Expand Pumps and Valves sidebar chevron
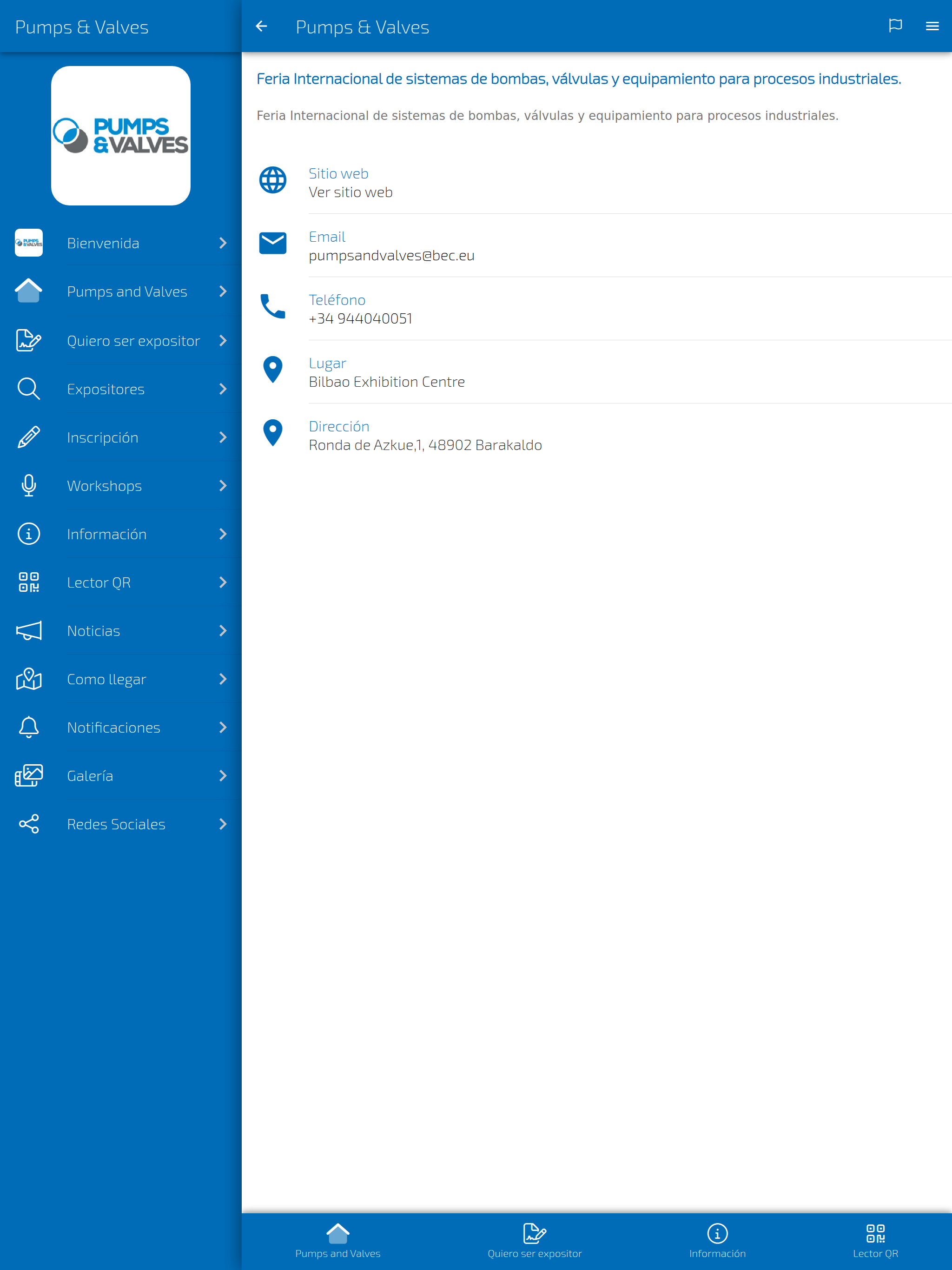Screen dimensions: 952x1270 (223, 291)
